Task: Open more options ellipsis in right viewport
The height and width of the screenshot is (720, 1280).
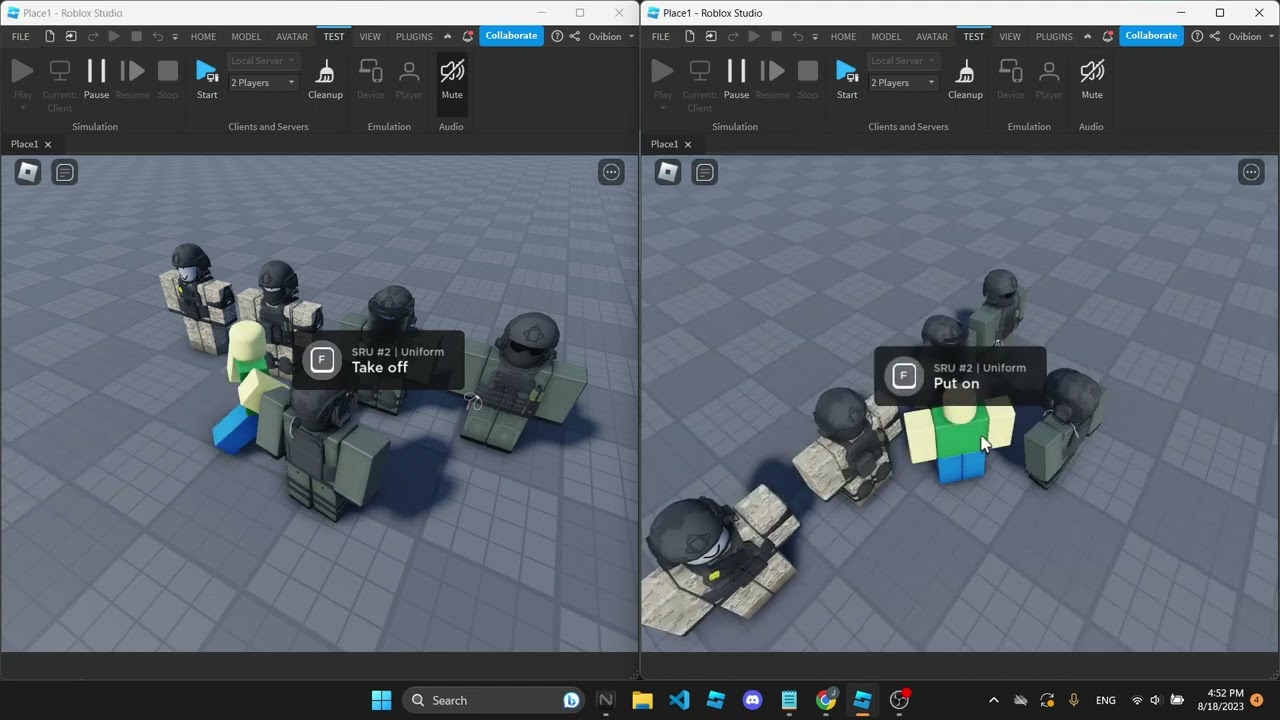Action: tap(1251, 172)
